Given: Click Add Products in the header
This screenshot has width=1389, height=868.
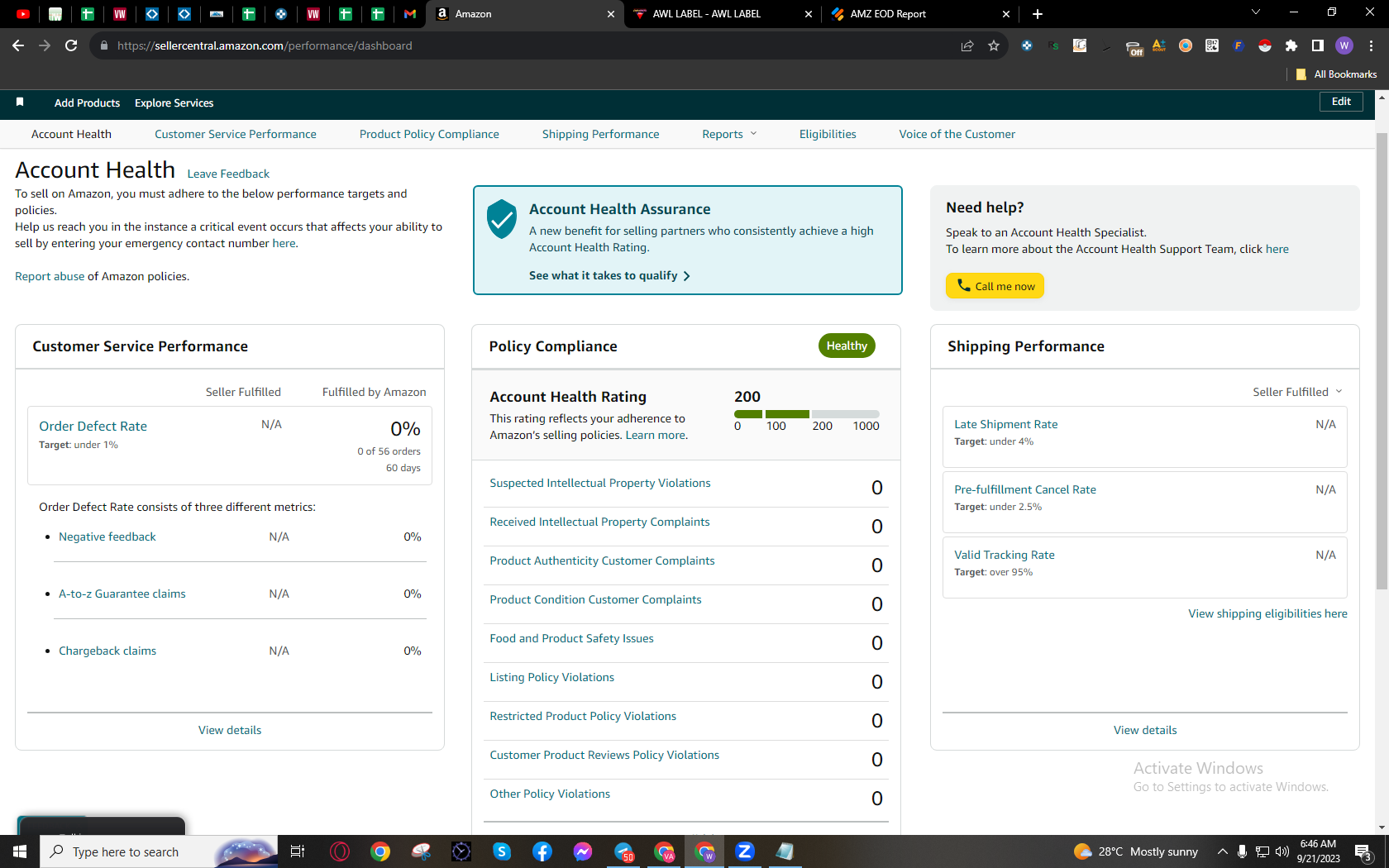Looking at the screenshot, I should (x=87, y=103).
